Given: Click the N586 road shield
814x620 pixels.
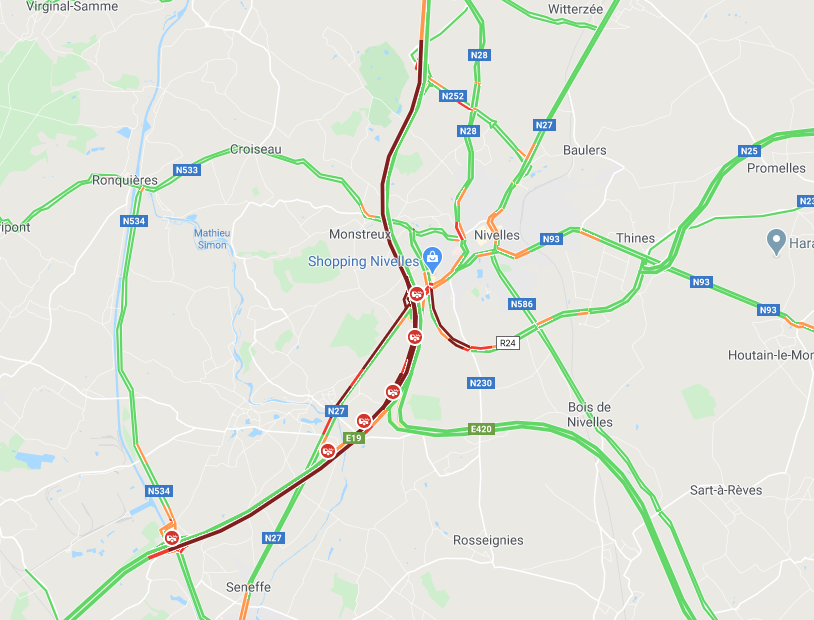Looking at the screenshot, I should [x=522, y=304].
